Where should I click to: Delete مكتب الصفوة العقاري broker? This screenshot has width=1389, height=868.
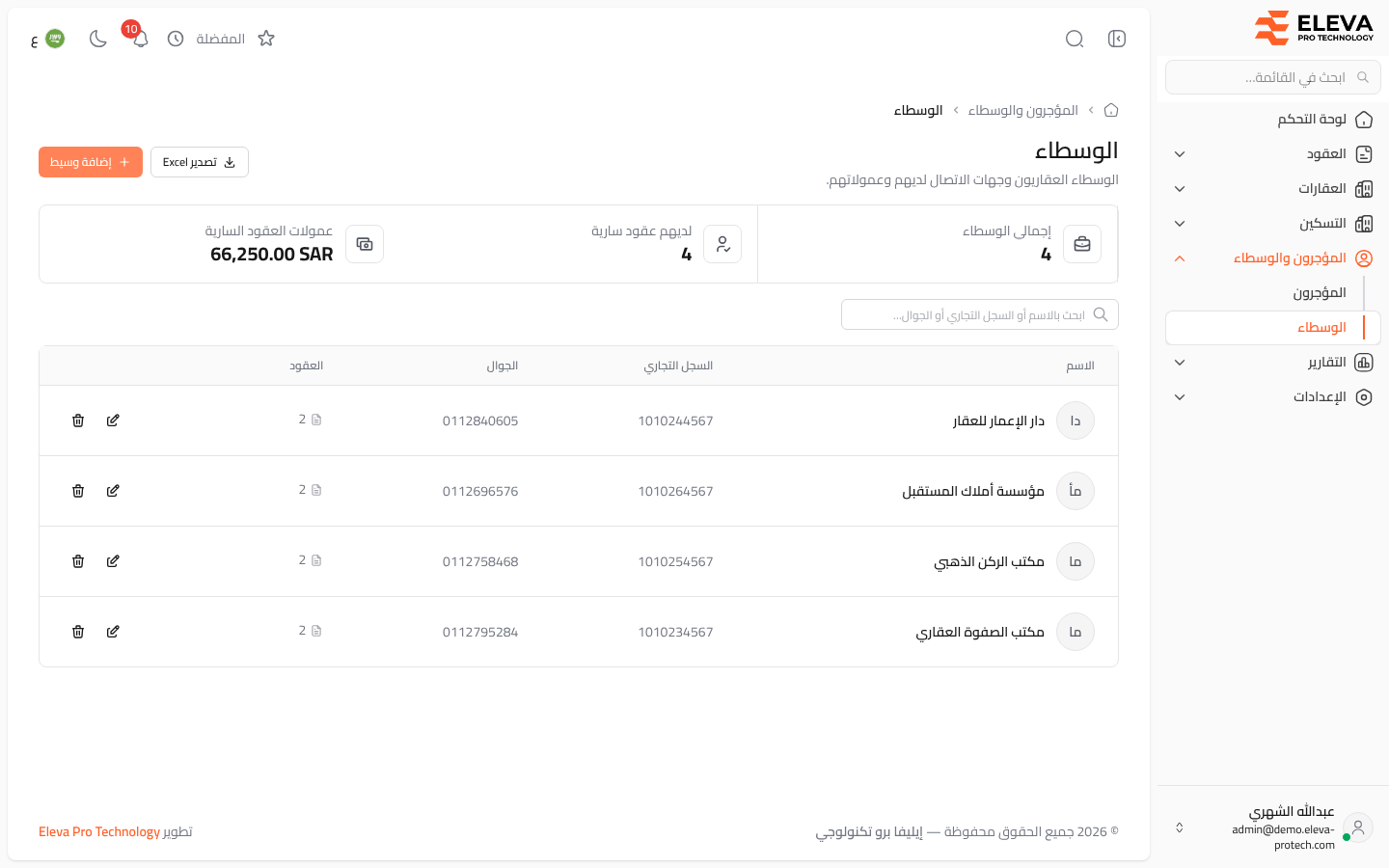tap(78, 632)
